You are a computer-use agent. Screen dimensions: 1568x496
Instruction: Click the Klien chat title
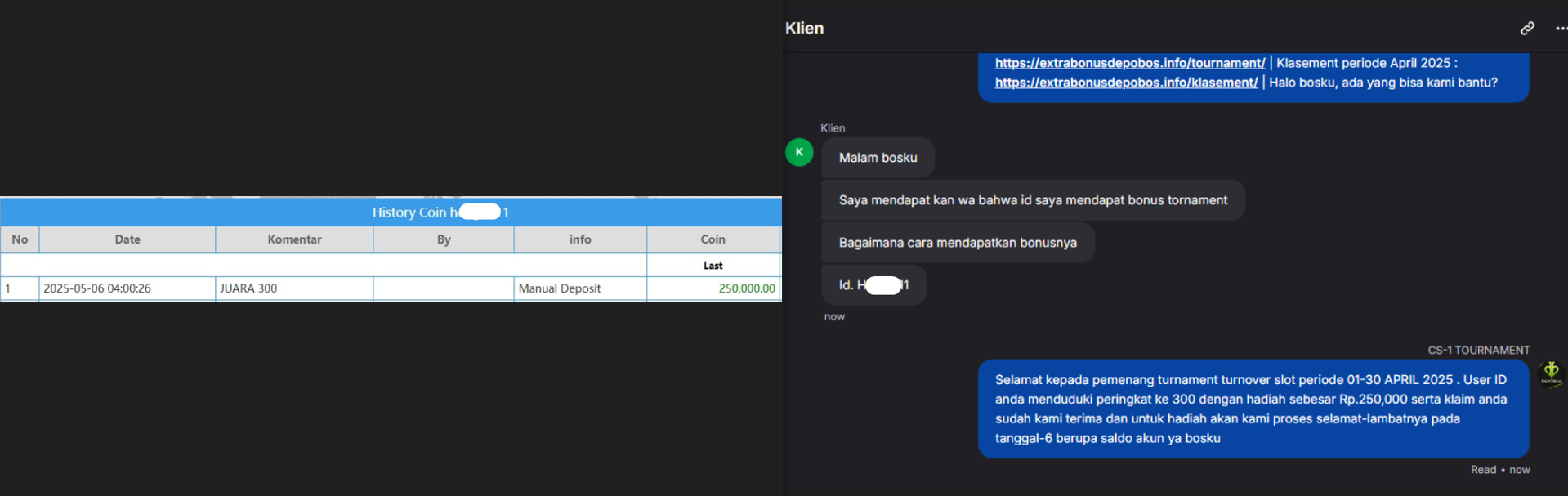[805, 28]
